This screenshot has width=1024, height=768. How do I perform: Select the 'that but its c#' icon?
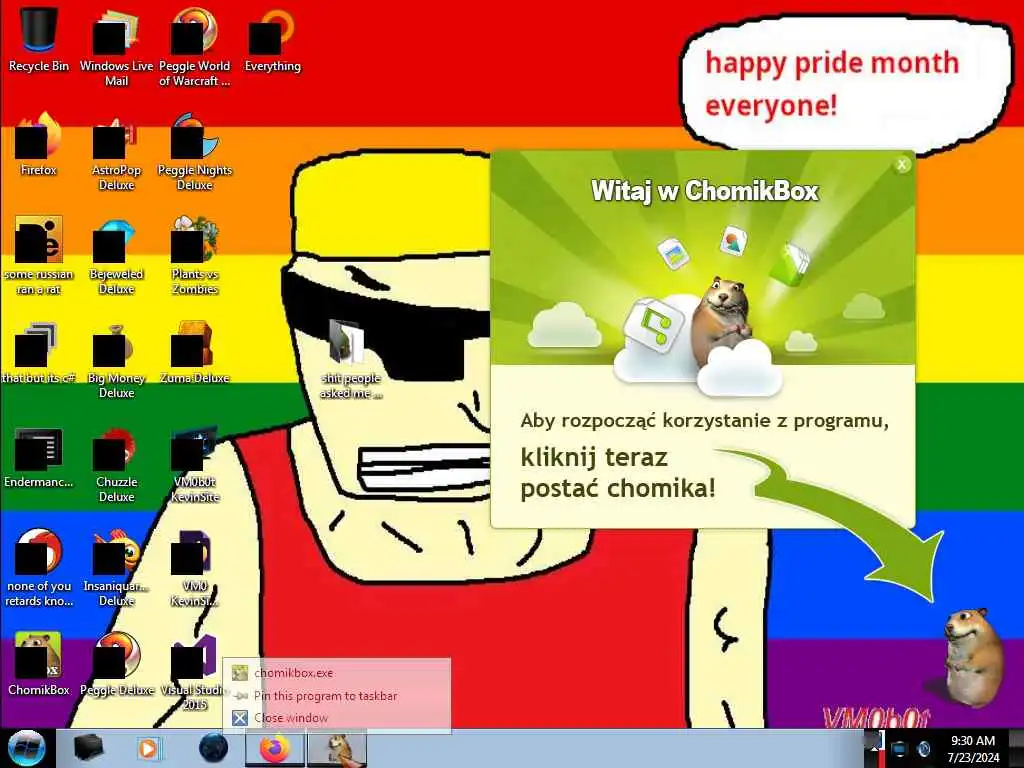[39, 353]
